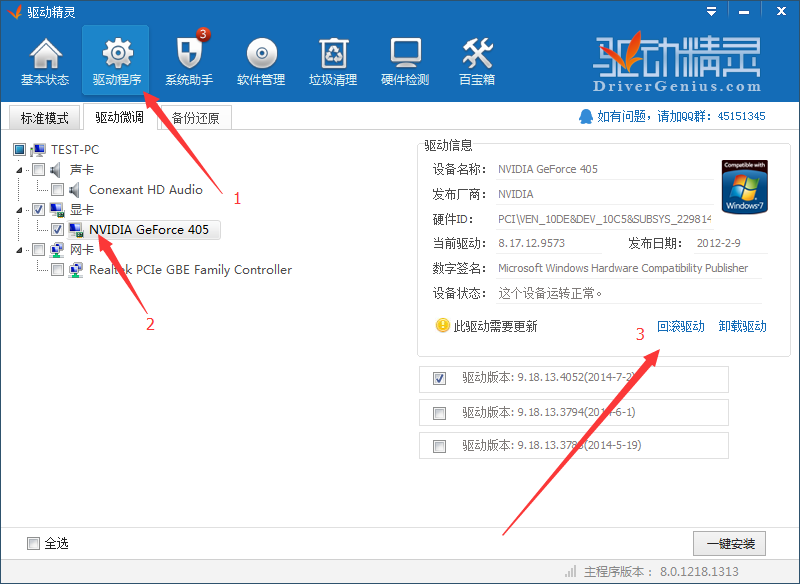The image size is (800, 584).
Task: Click the 网卡 network icon
Action: click(57, 249)
